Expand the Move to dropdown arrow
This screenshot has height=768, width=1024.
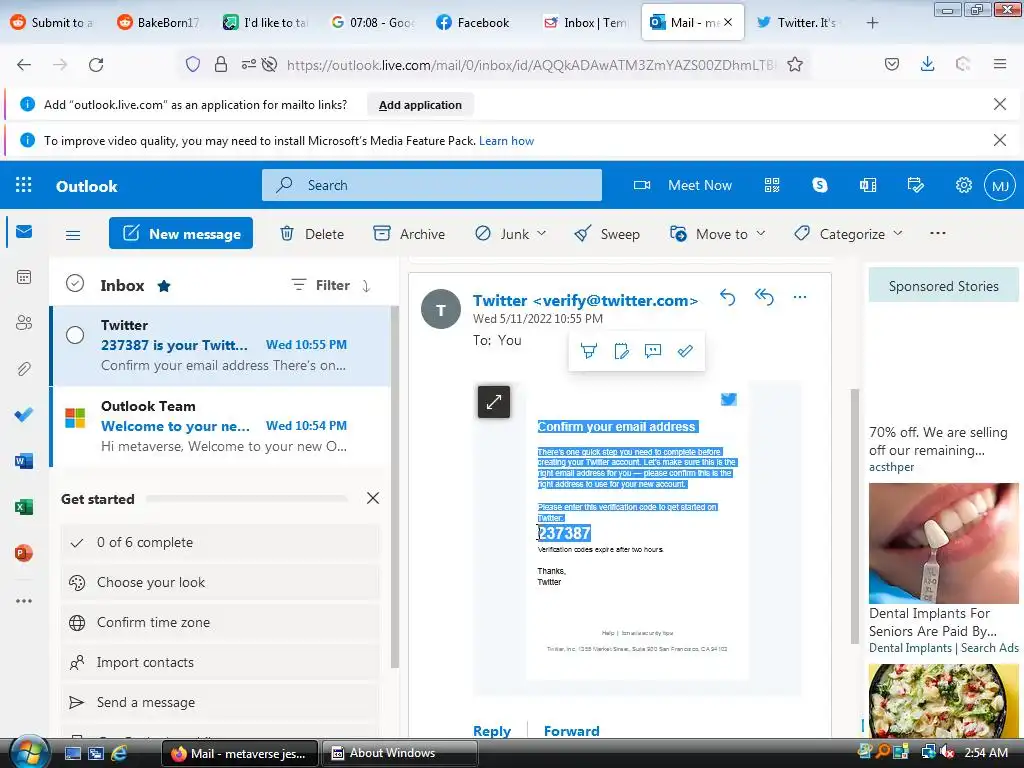pos(761,233)
